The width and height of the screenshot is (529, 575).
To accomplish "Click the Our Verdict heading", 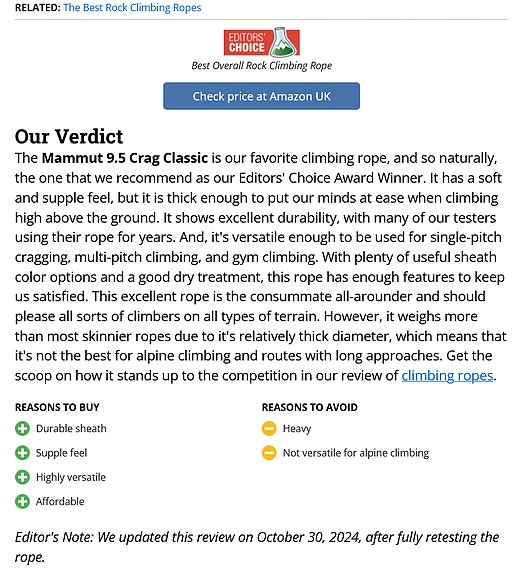I will tap(69, 136).
